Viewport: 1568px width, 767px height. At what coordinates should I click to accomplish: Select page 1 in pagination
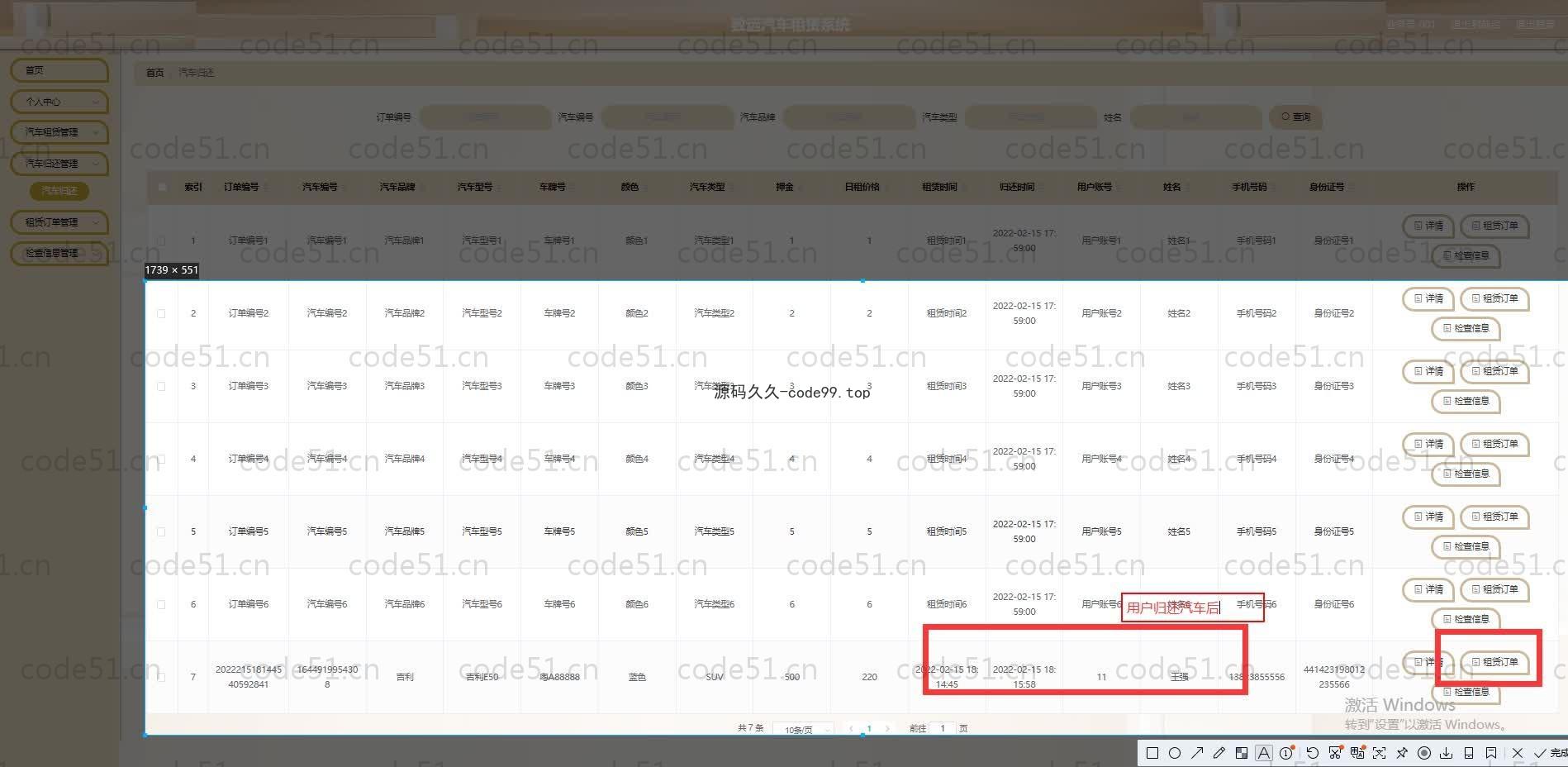tap(869, 729)
